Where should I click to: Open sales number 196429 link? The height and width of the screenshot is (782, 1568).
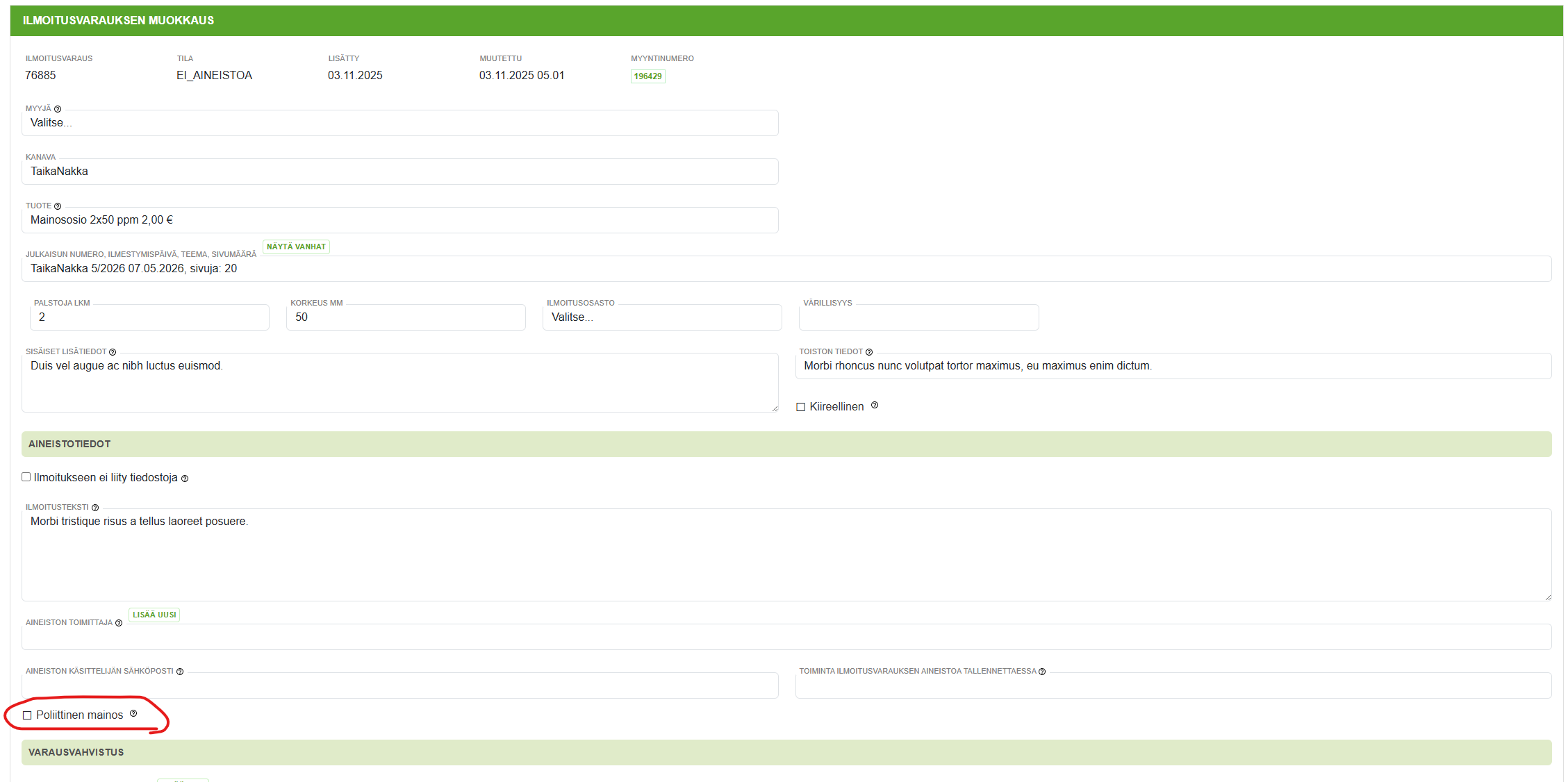[647, 76]
